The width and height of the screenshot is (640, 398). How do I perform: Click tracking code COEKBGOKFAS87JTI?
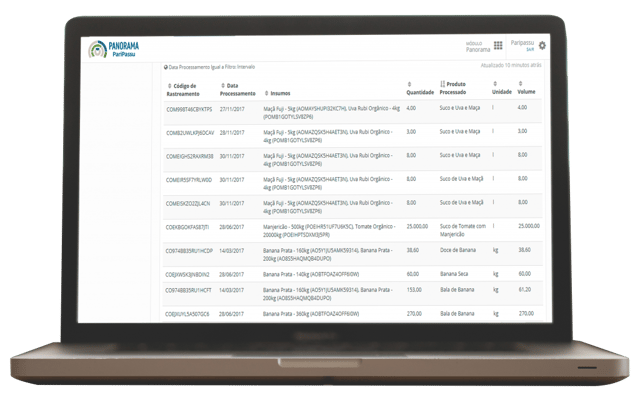pyautogui.click(x=187, y=227)
